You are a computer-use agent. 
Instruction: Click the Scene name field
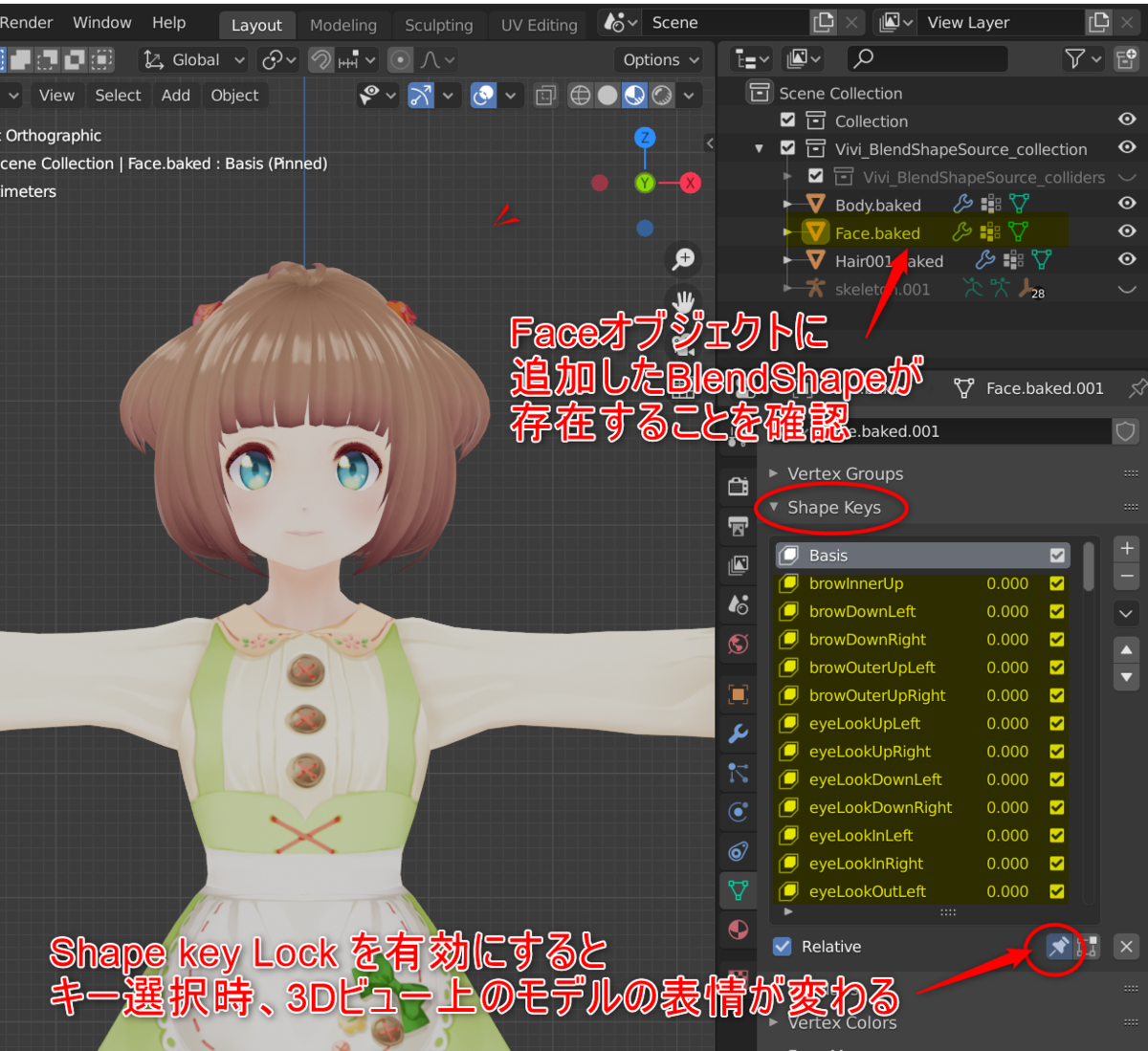pos(725,23)
